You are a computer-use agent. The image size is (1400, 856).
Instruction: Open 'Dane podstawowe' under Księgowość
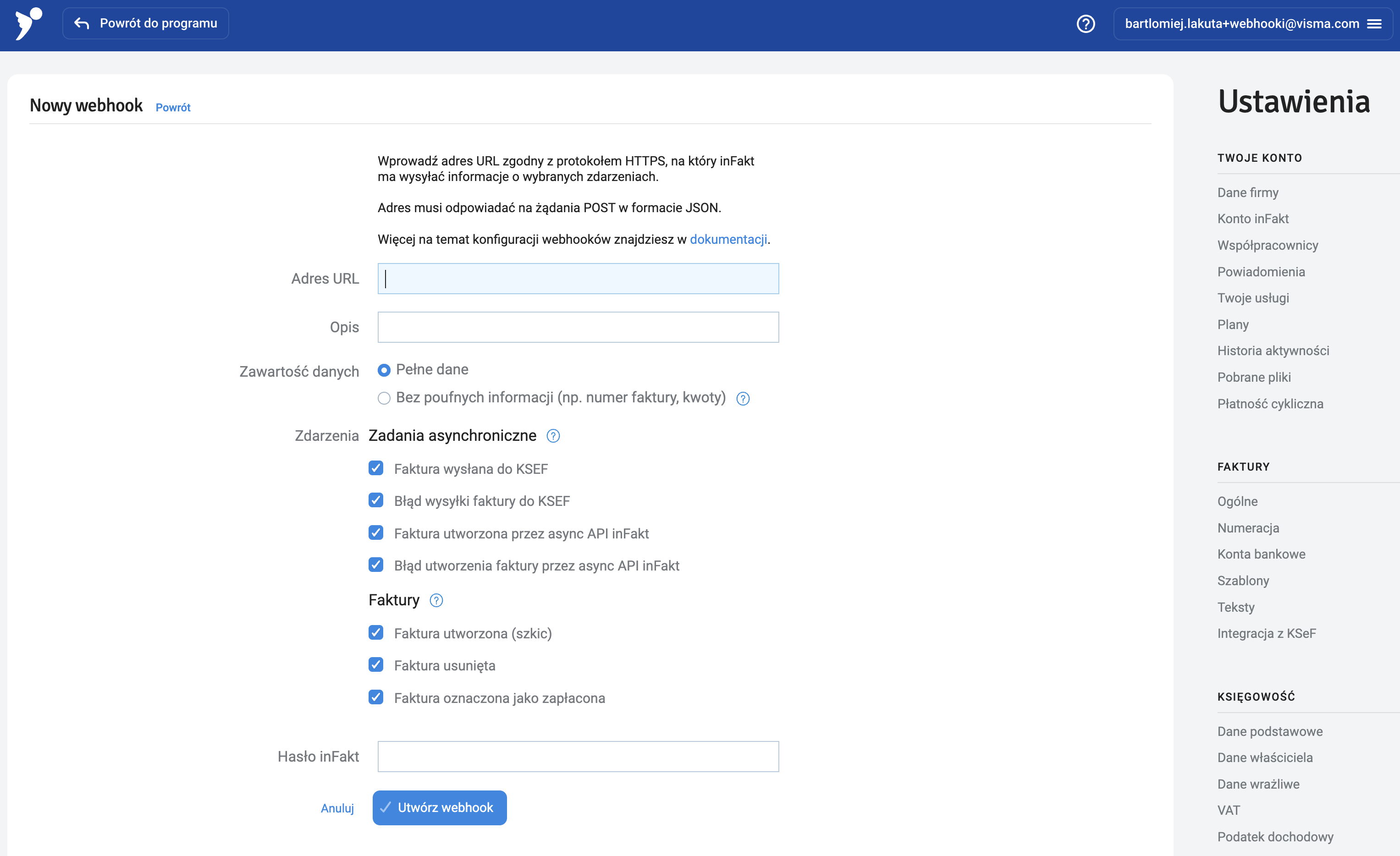click(x=1270, y=732)
